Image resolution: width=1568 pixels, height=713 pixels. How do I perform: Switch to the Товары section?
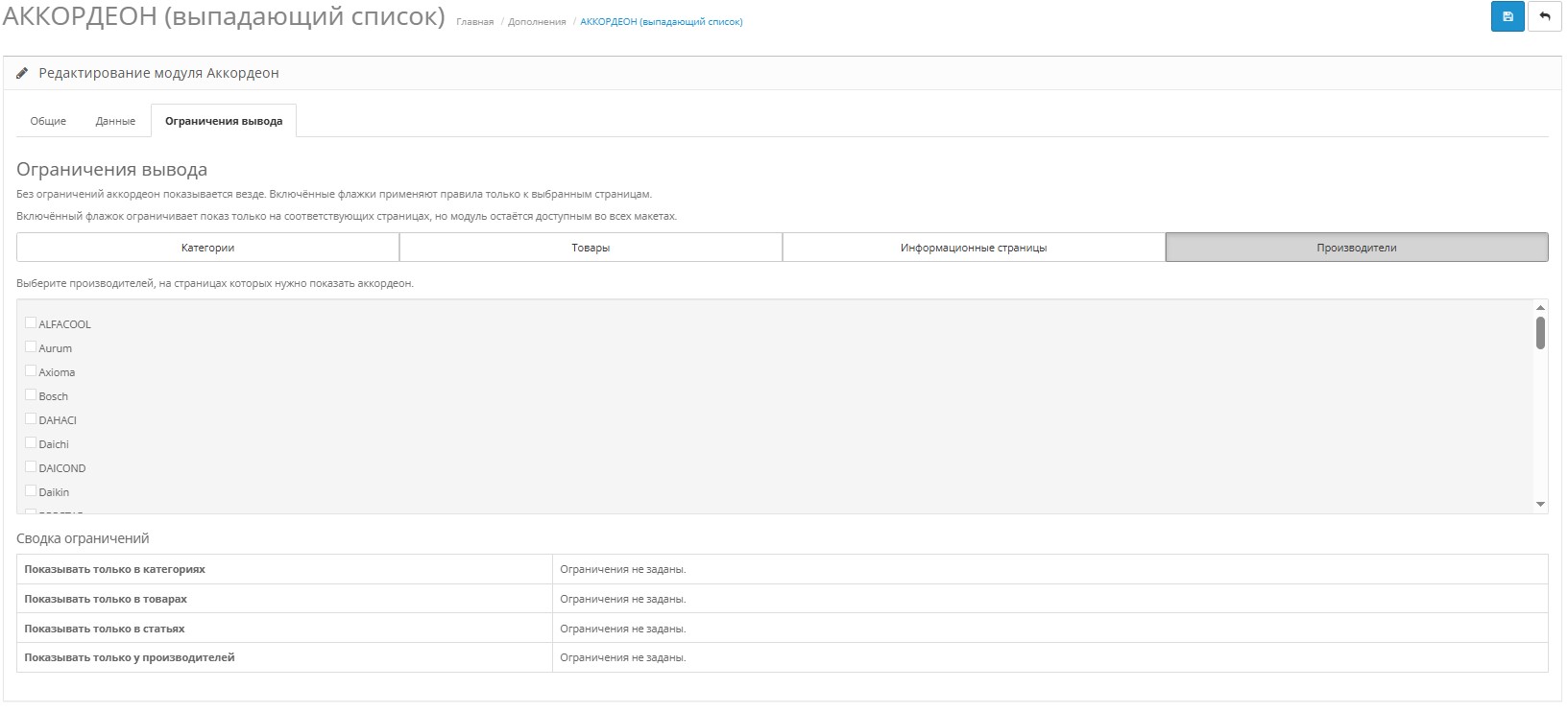coord(591,248)
